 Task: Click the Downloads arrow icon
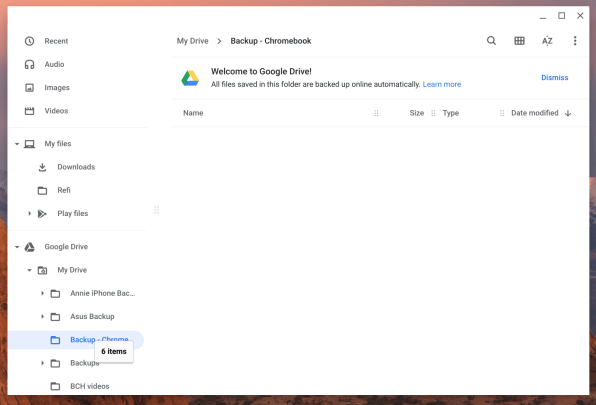(42, 167)
